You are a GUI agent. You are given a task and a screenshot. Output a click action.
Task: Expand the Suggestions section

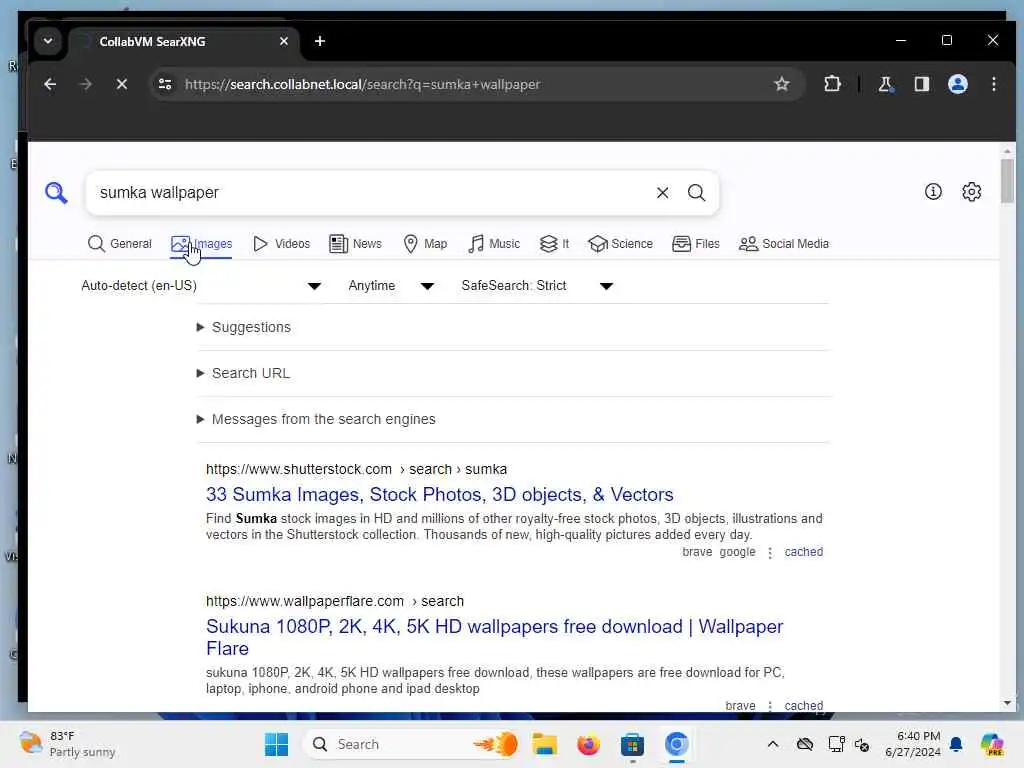[244, 327]
